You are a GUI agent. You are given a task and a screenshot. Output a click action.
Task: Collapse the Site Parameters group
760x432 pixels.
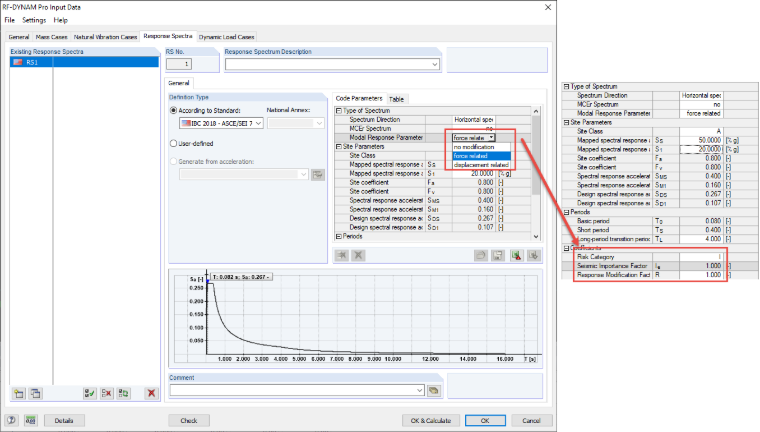[339, 146]
